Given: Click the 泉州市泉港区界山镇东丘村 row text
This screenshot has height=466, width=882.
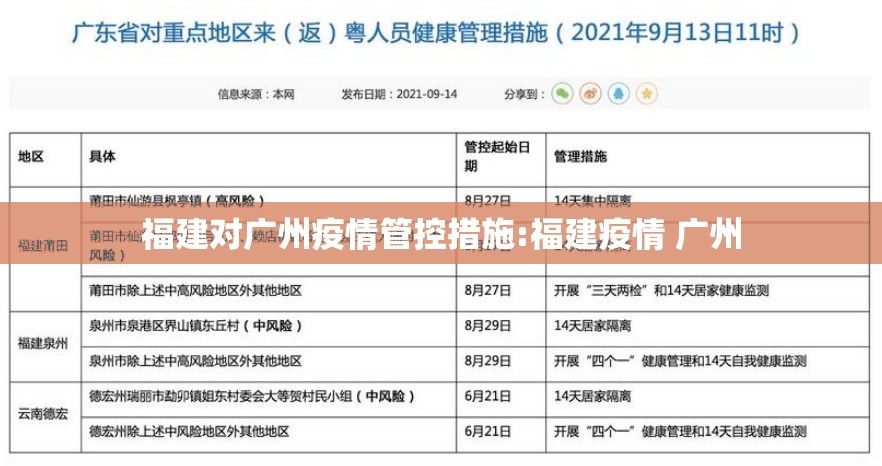Looking at the screenshot, I should [x=195, y=326].
